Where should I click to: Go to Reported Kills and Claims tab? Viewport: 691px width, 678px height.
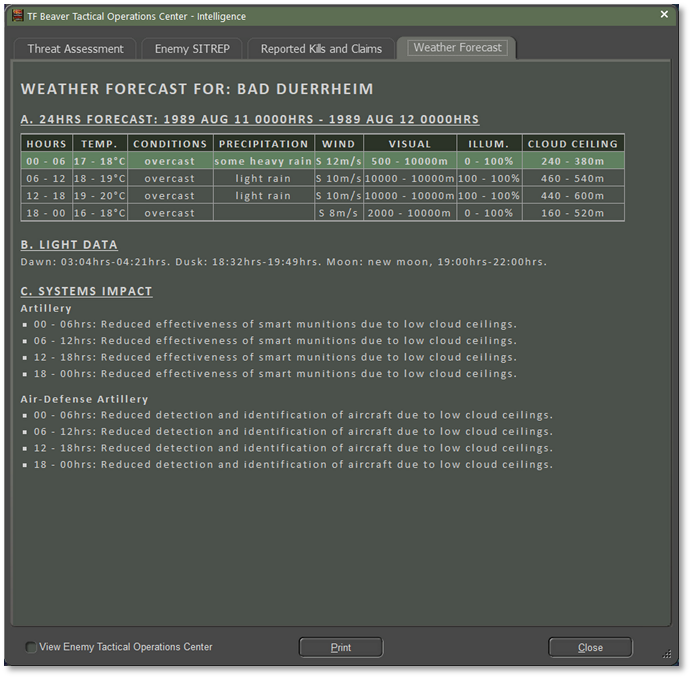pyautogui.click(x=321, y=49)
